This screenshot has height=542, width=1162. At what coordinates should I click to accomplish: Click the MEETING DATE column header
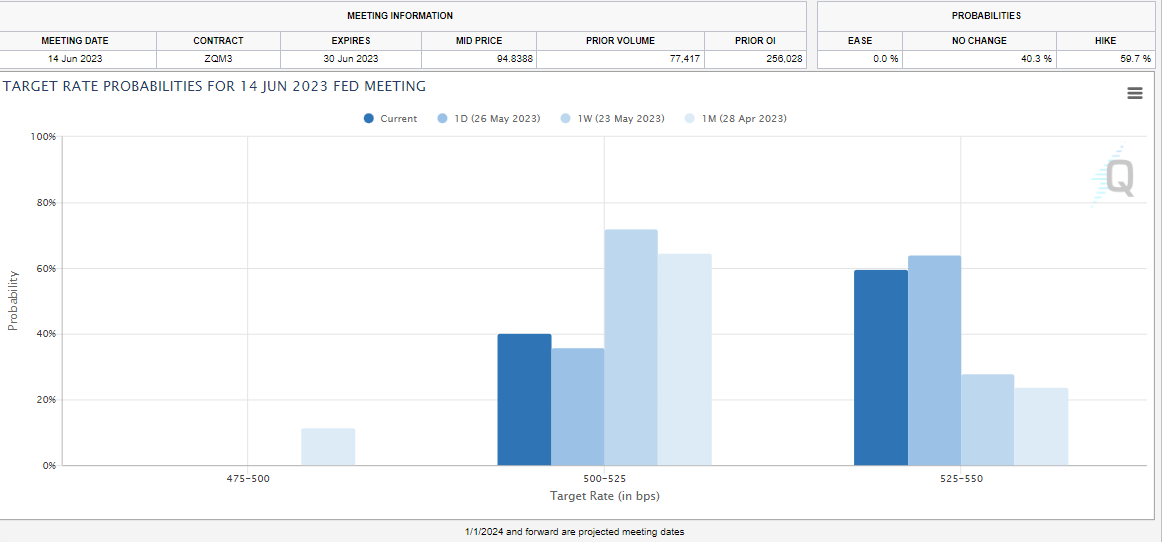(75, 41)
